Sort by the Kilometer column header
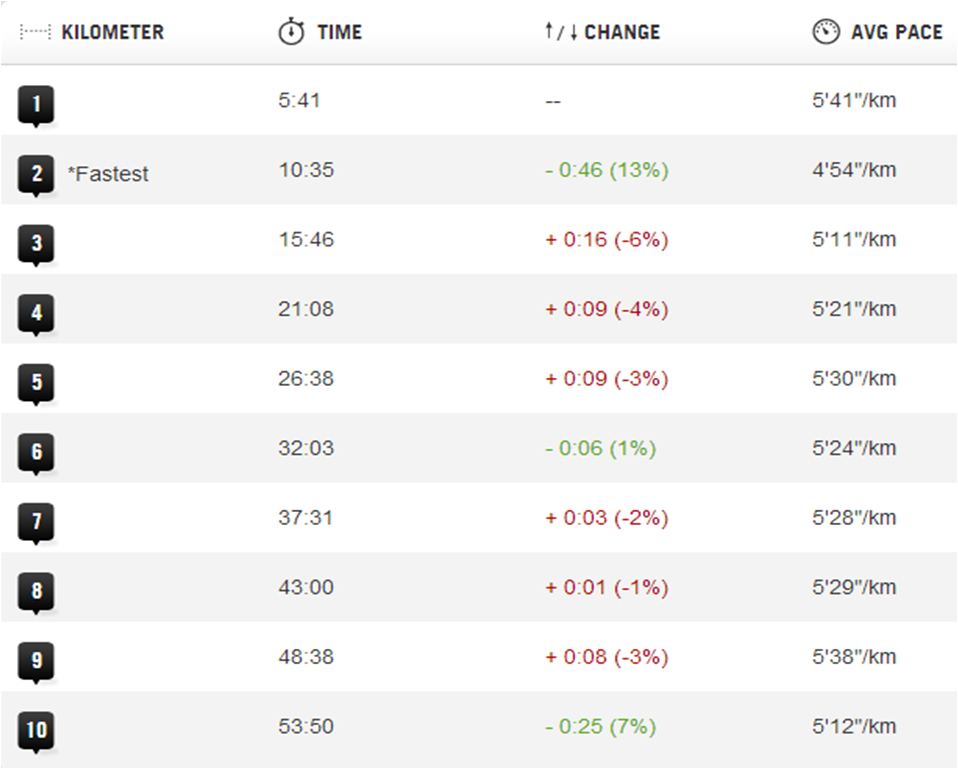Image resolution: width=958 pixels, height=769 pixels. point(112,32)
